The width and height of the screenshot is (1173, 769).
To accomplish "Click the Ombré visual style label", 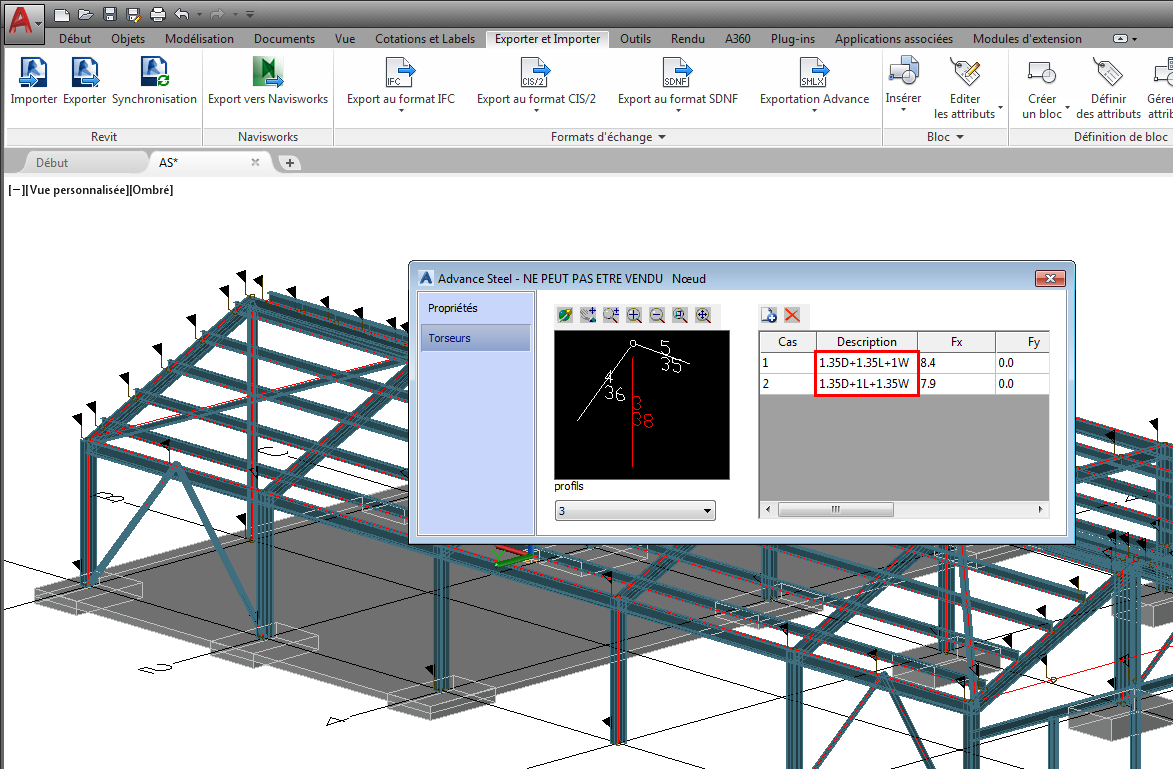I will [x=151, y=190].
